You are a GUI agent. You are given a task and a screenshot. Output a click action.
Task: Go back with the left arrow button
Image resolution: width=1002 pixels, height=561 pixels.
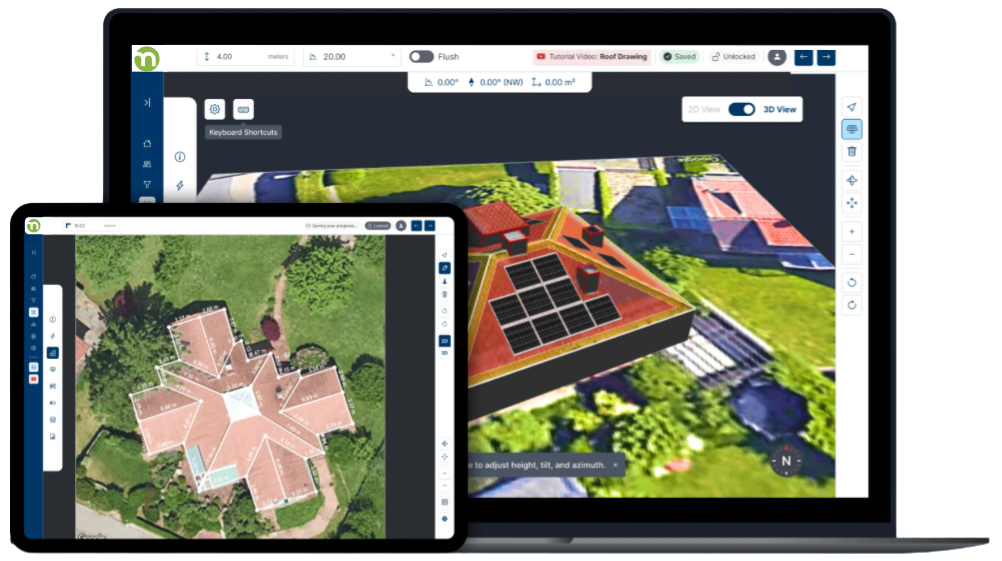804,57
